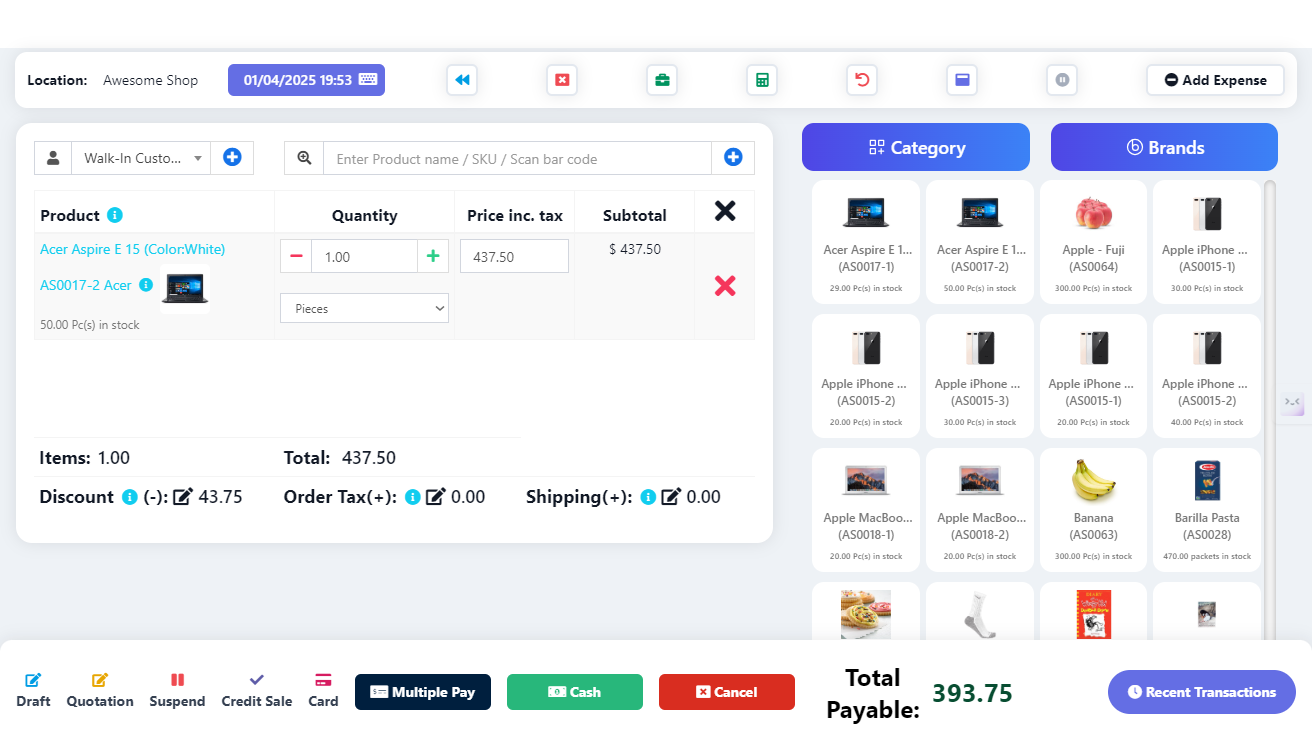This screenshot has height=753, width=1312.
Task: Click info icon next to AS0017-2 Acer
Action: tap(146, 285)
